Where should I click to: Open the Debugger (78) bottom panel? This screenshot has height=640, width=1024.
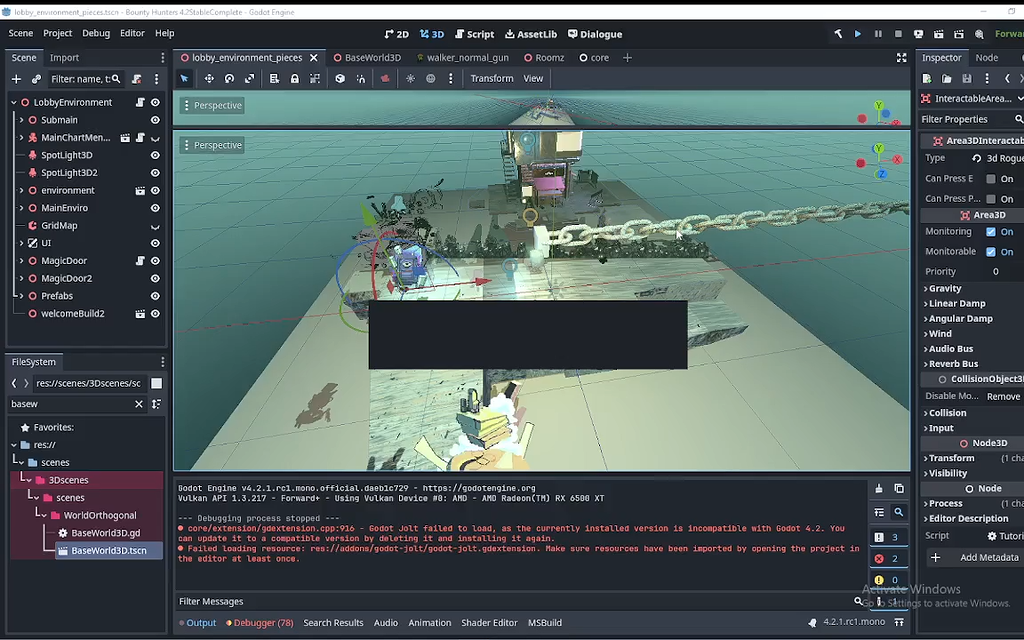[260, 623]
